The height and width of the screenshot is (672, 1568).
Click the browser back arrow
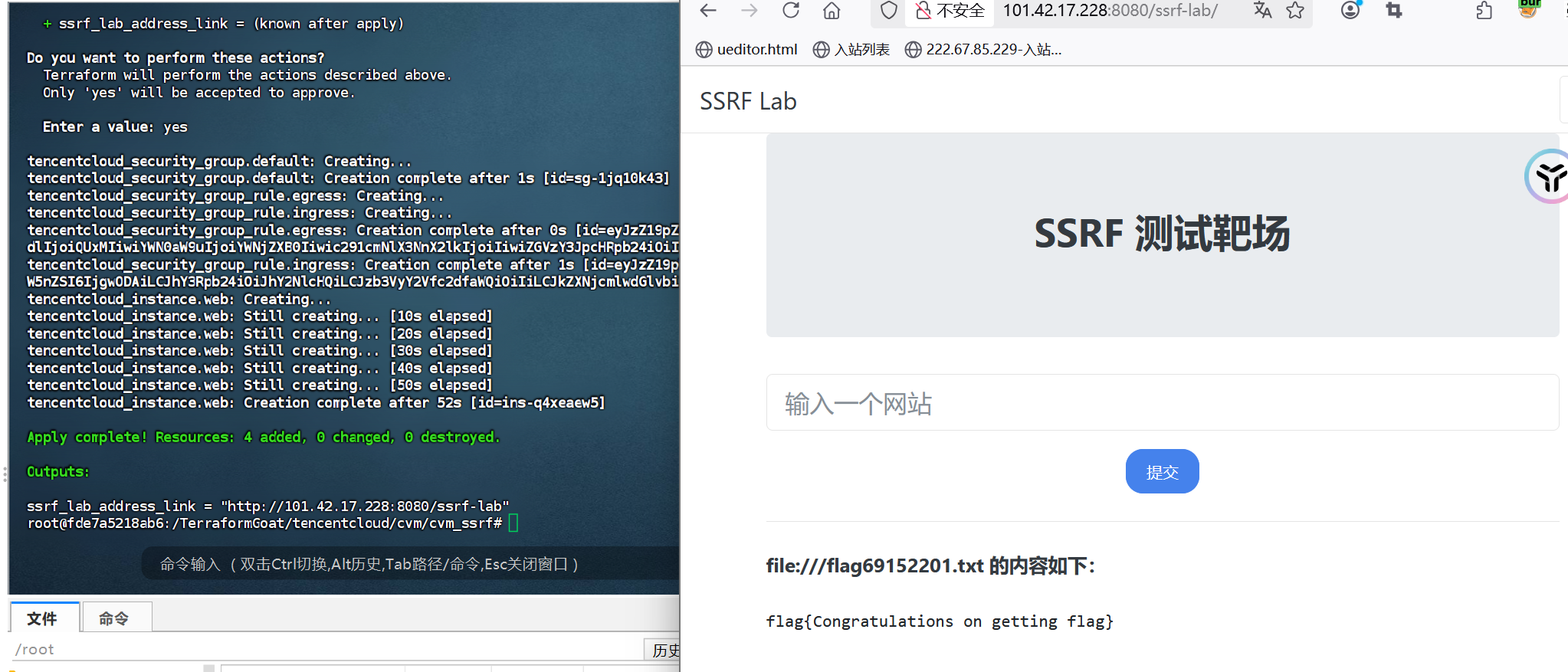708,11
